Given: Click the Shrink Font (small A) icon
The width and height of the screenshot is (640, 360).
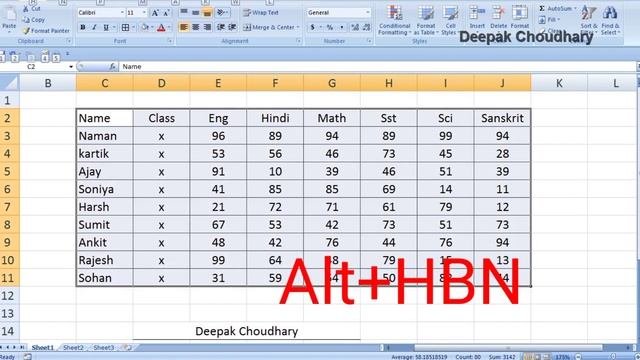Looking at the screenshot, I should (x=166, y=13).
